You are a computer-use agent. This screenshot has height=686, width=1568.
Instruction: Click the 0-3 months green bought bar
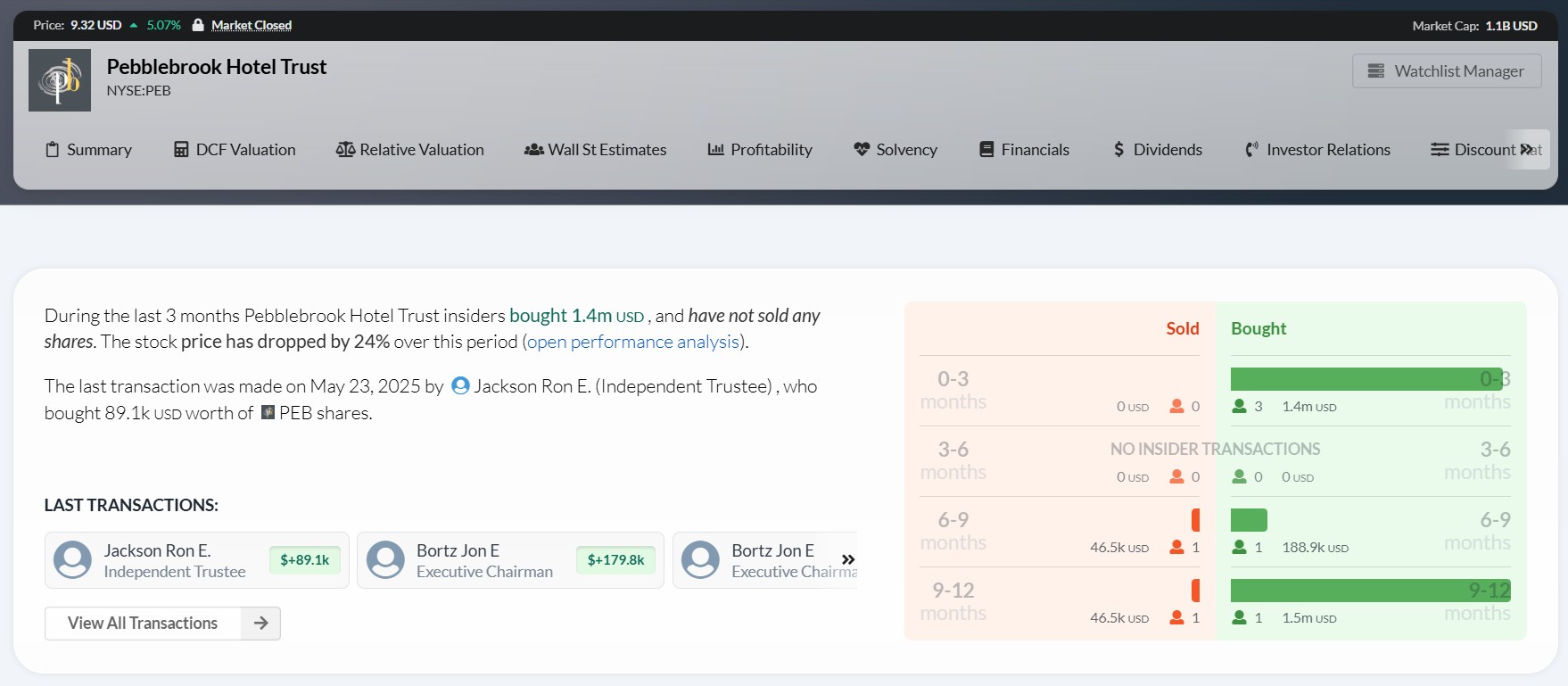(x=1366, y=379)
